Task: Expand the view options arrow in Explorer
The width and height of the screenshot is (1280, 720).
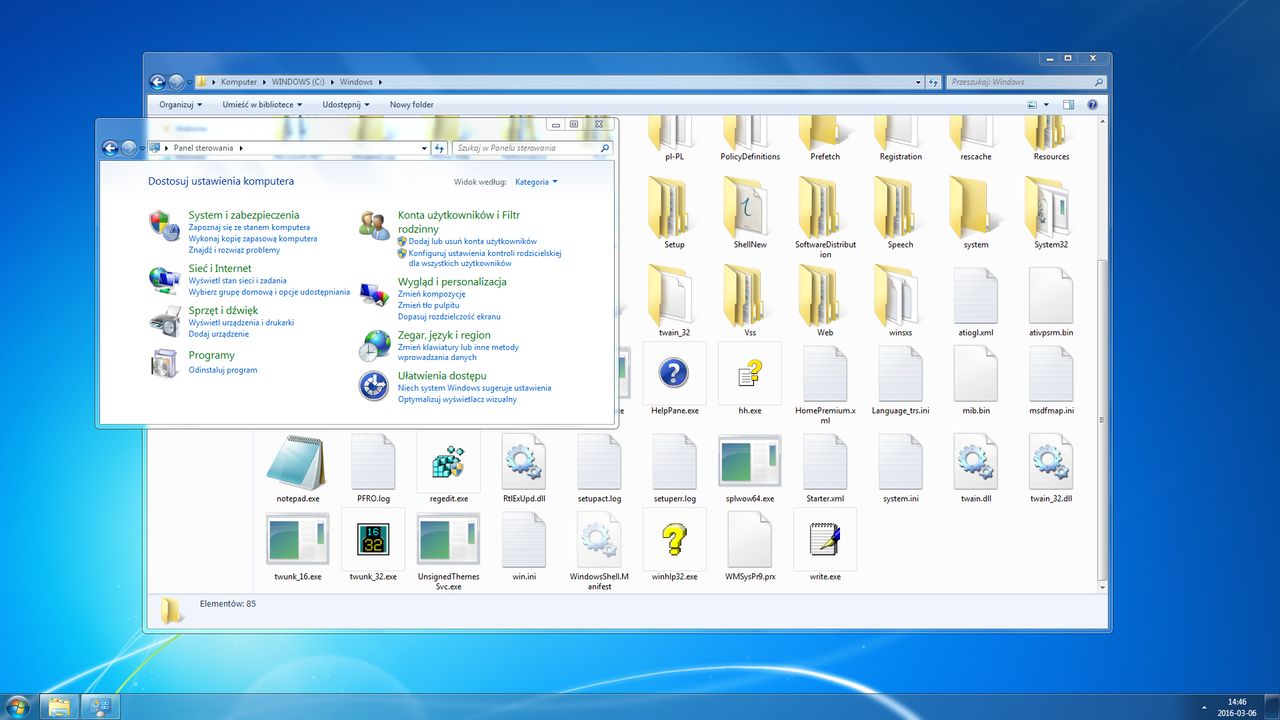Action: point(1046,104)
